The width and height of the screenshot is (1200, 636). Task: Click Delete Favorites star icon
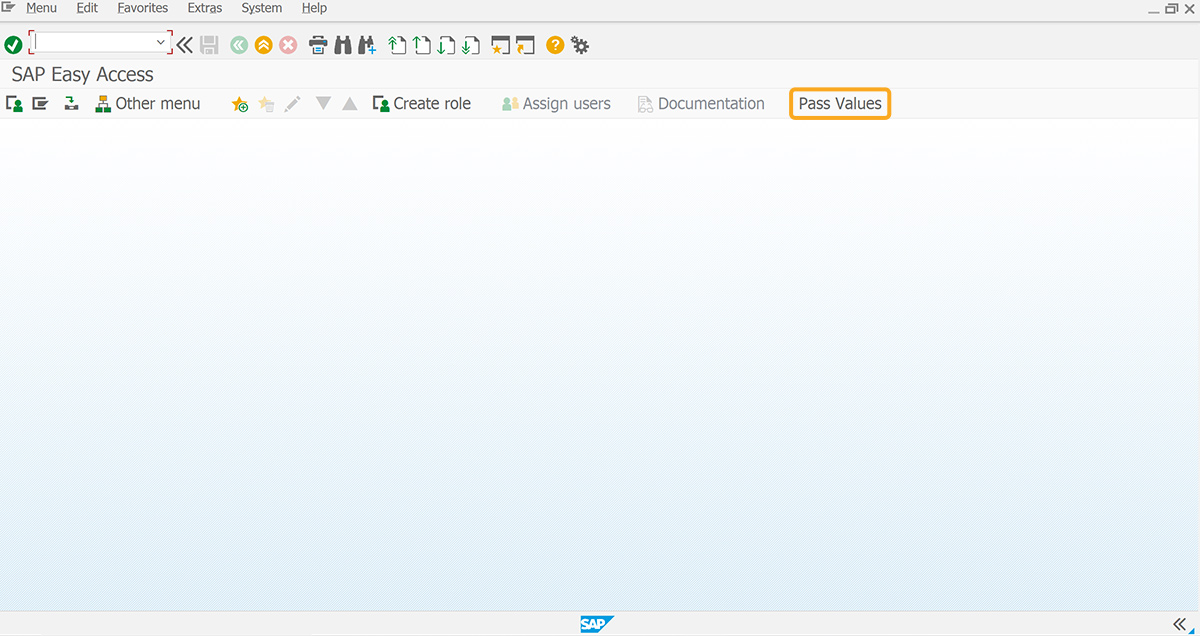(x=267, y=104)
